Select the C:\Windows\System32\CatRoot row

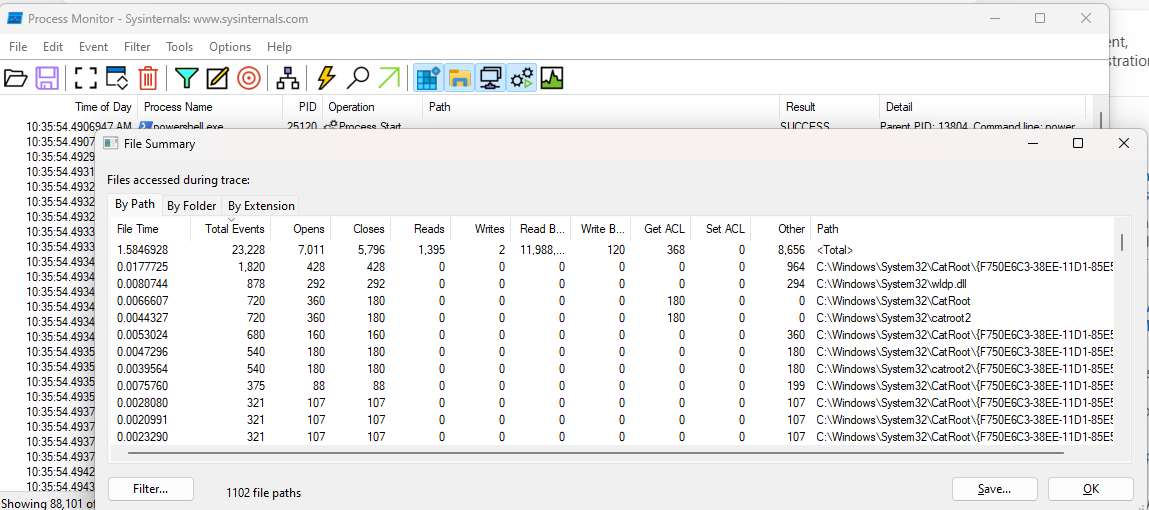pos(612,300)
